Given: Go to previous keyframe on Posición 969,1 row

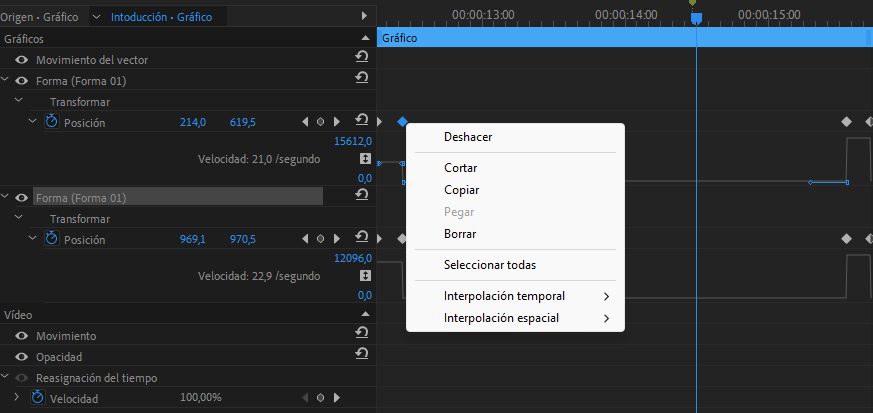Looking at the screenshot, I should (305, 240).
